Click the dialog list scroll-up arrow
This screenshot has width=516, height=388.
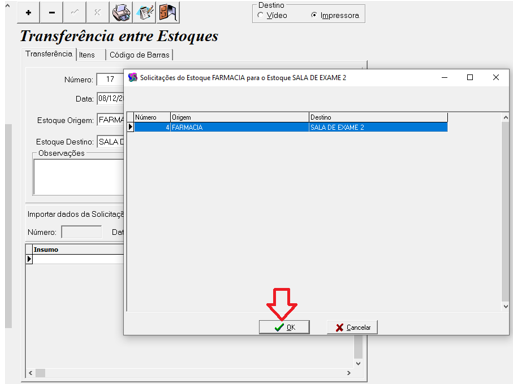506,117
